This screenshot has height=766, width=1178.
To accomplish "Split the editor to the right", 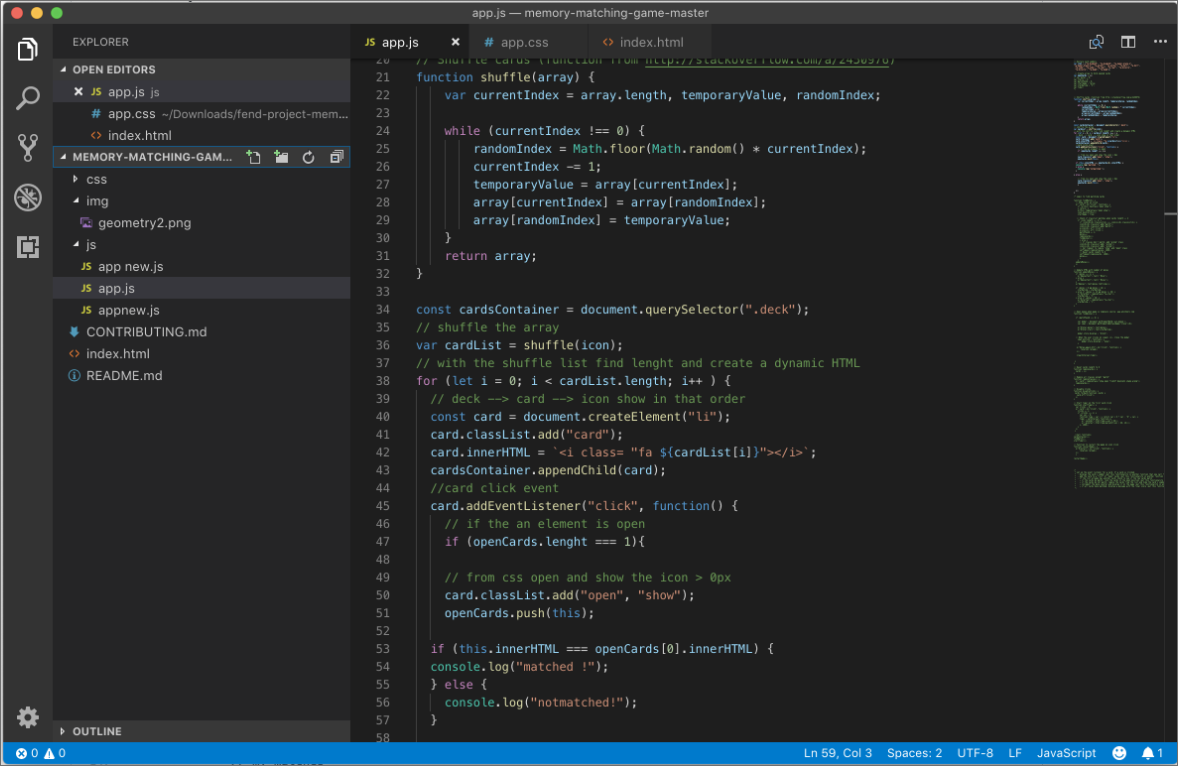I will [x=1128, y=42].
